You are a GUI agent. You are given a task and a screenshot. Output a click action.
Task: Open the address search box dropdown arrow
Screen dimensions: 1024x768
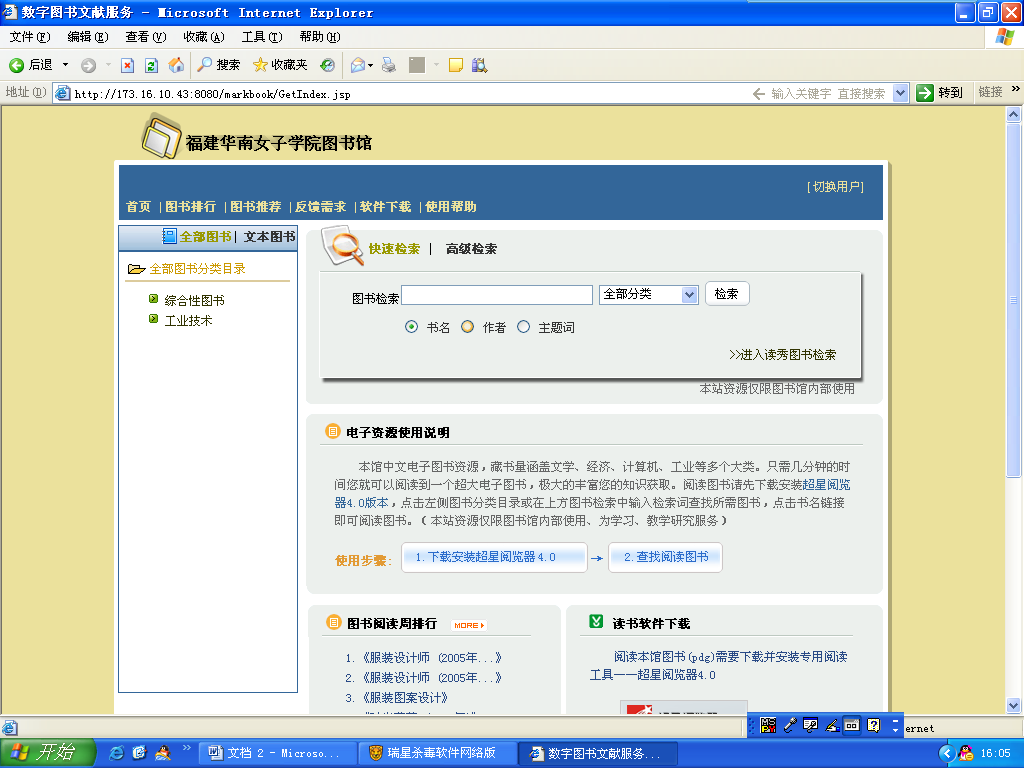click(x=901, y=93)
